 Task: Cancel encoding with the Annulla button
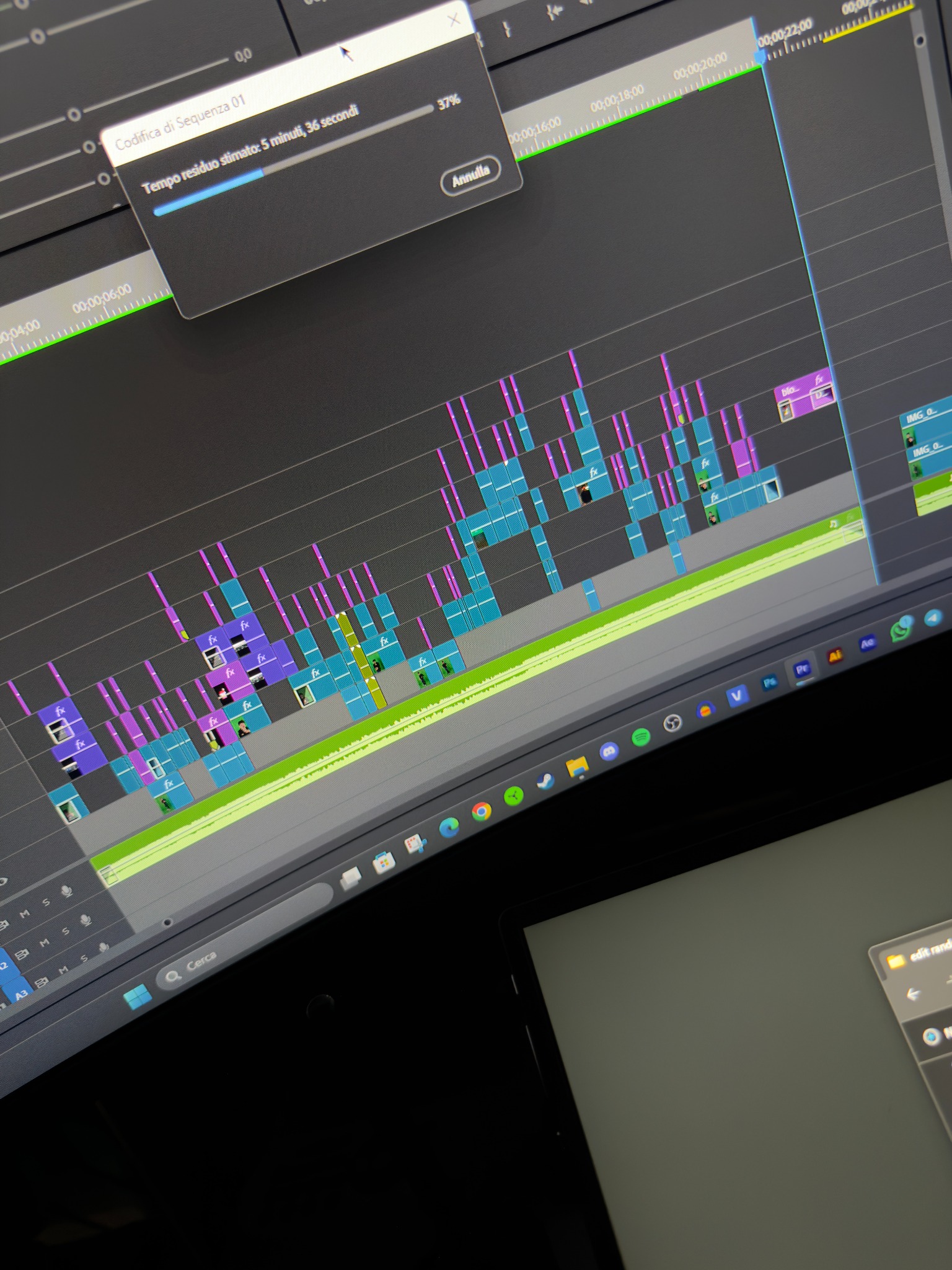coord(470,175)
